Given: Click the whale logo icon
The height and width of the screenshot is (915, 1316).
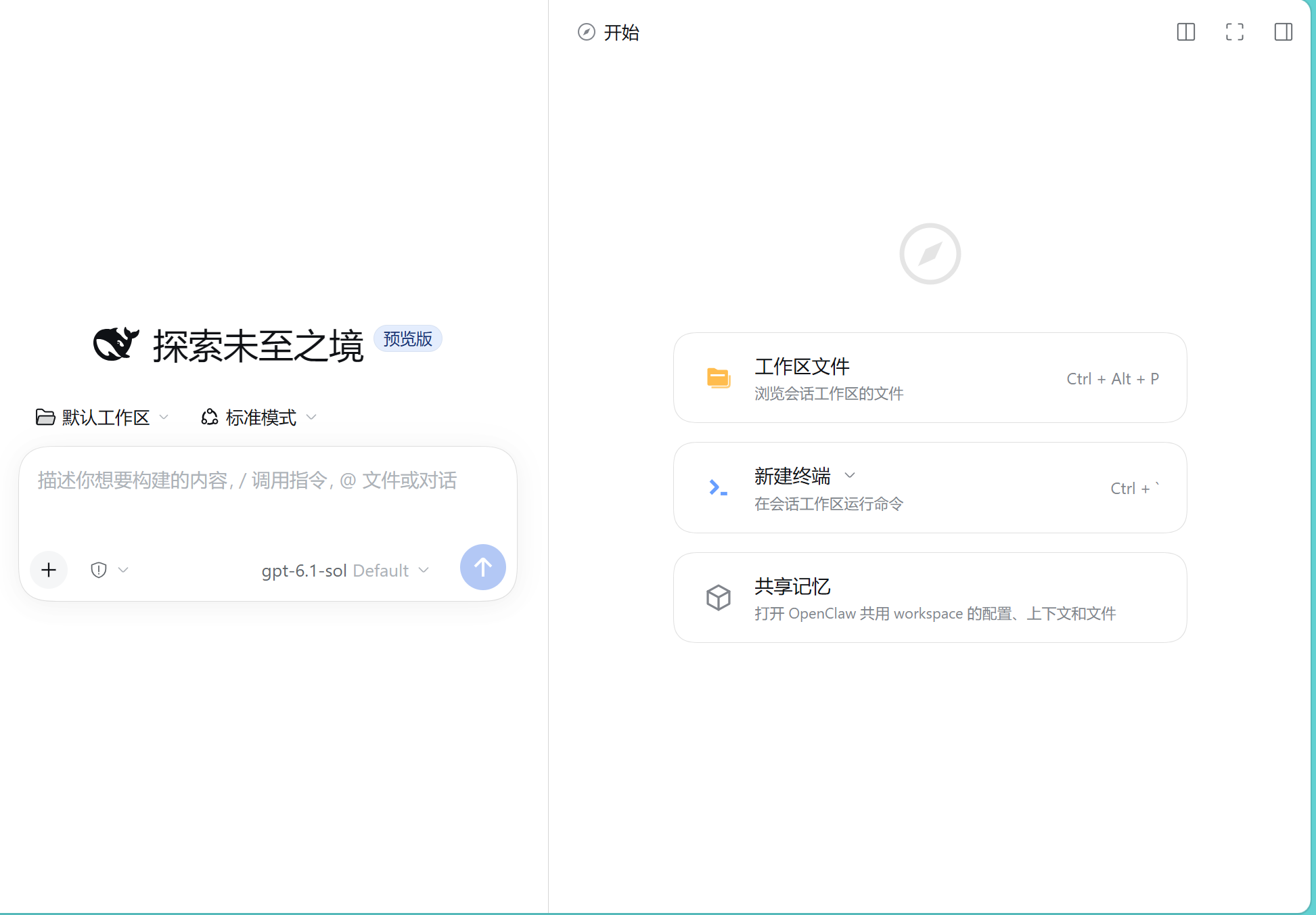Looking at the screenshot, I should [116, 344].
